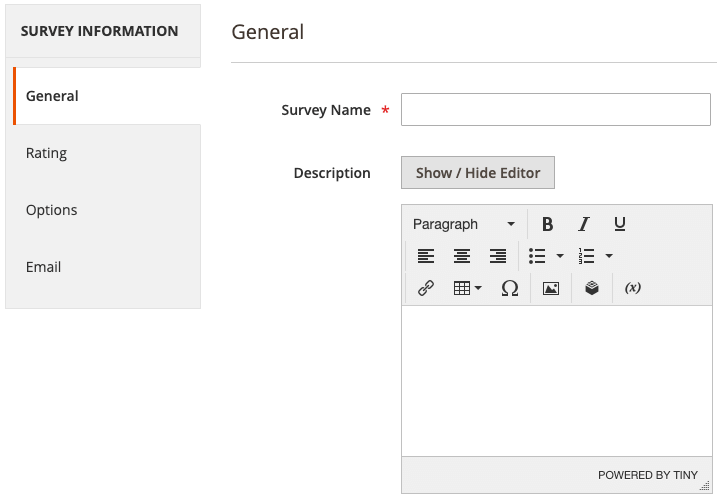Insert a link using chain icon

(426, 288)
